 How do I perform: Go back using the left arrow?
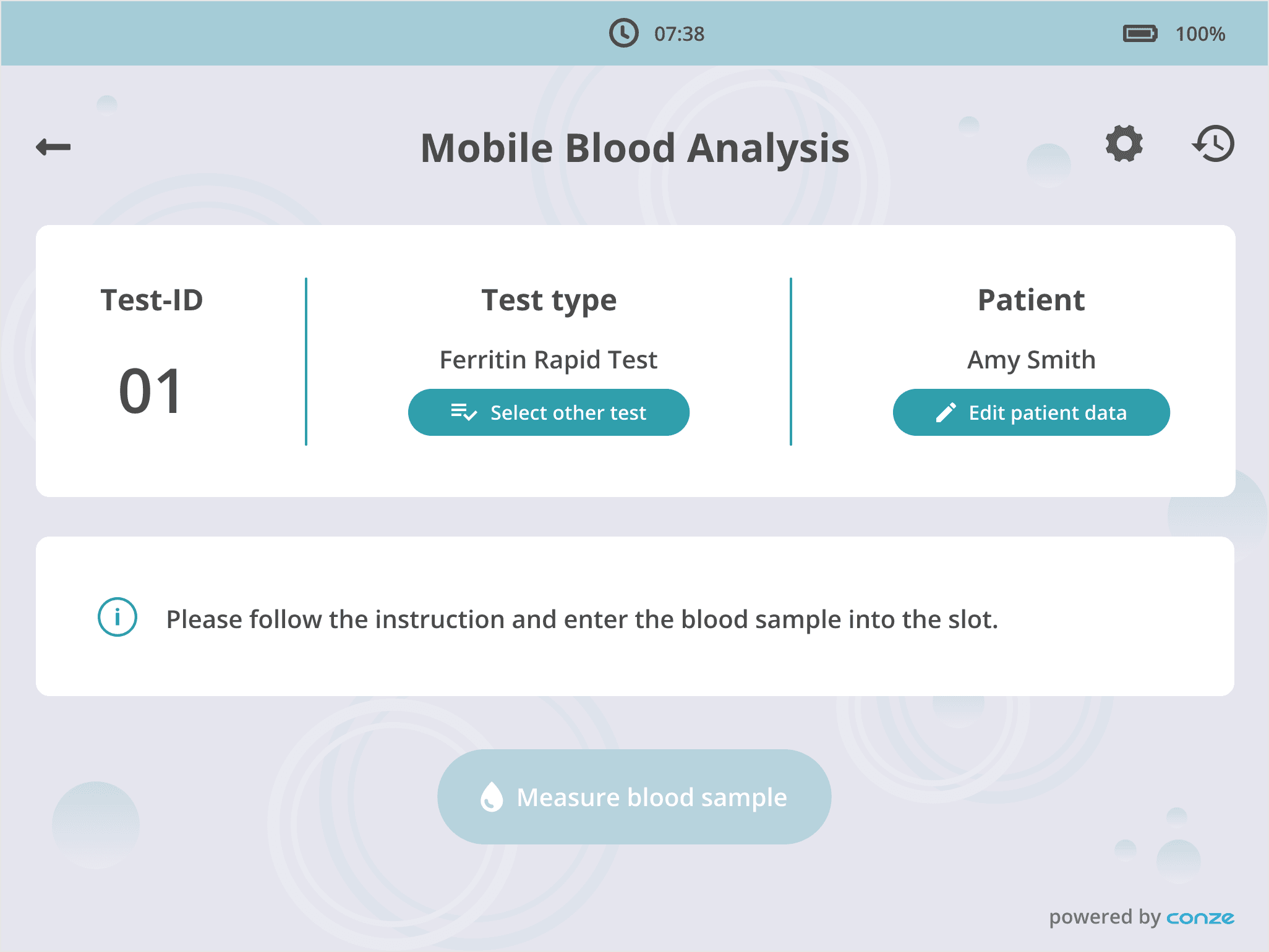coord(53,147)
